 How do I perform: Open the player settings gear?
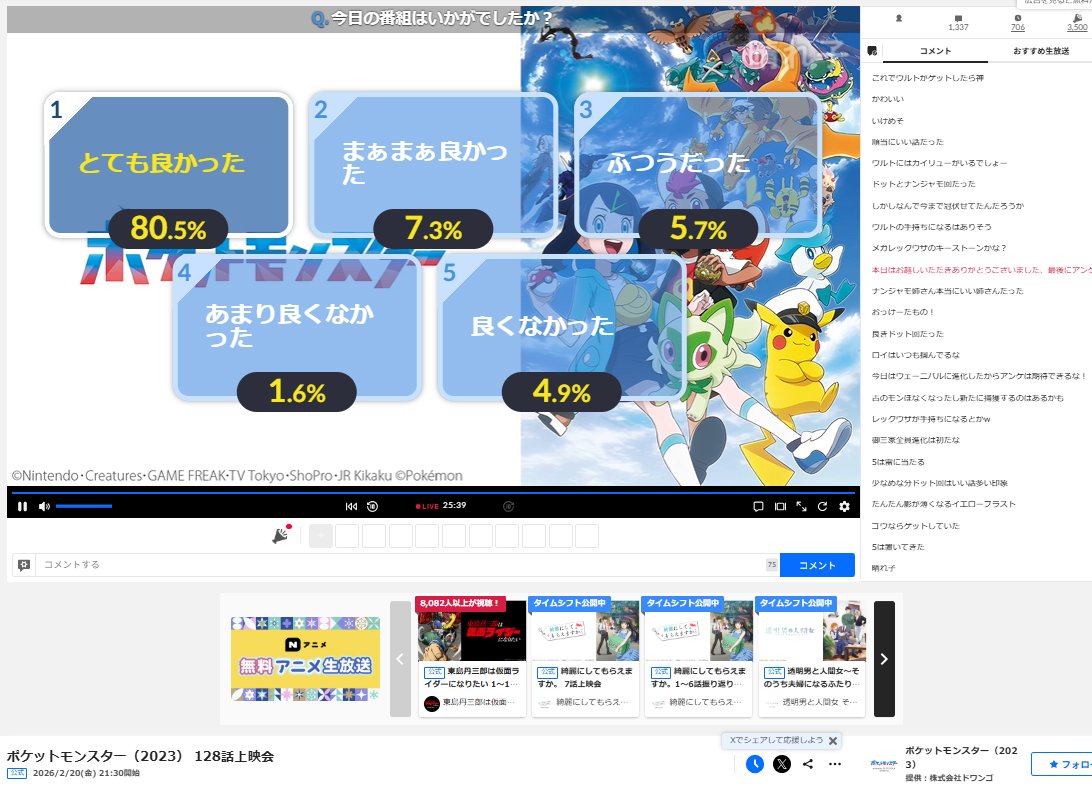coord(844,506)
